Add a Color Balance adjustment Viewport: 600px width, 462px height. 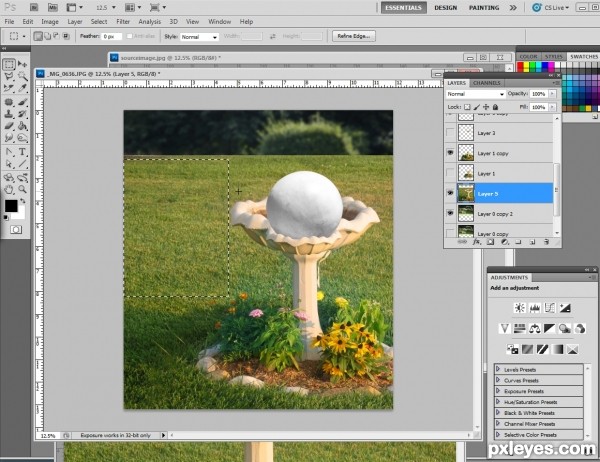tap(535, 328)
